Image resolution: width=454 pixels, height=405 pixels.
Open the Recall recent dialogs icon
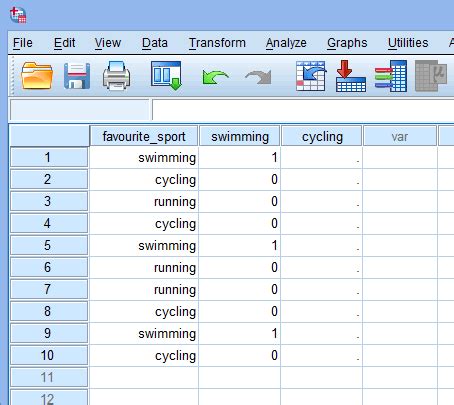166,76
